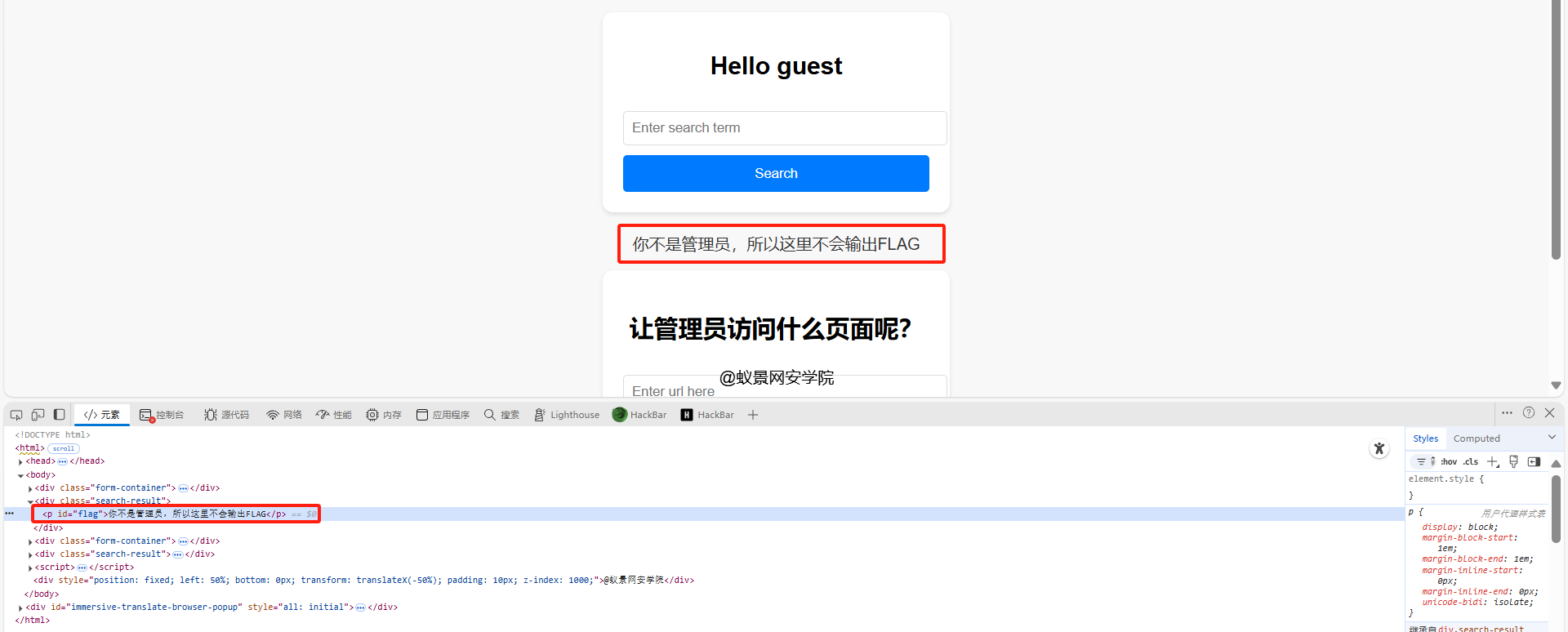Focus the Enter url here field
This screenshot has width=1568, height=632.
[785, 386]
